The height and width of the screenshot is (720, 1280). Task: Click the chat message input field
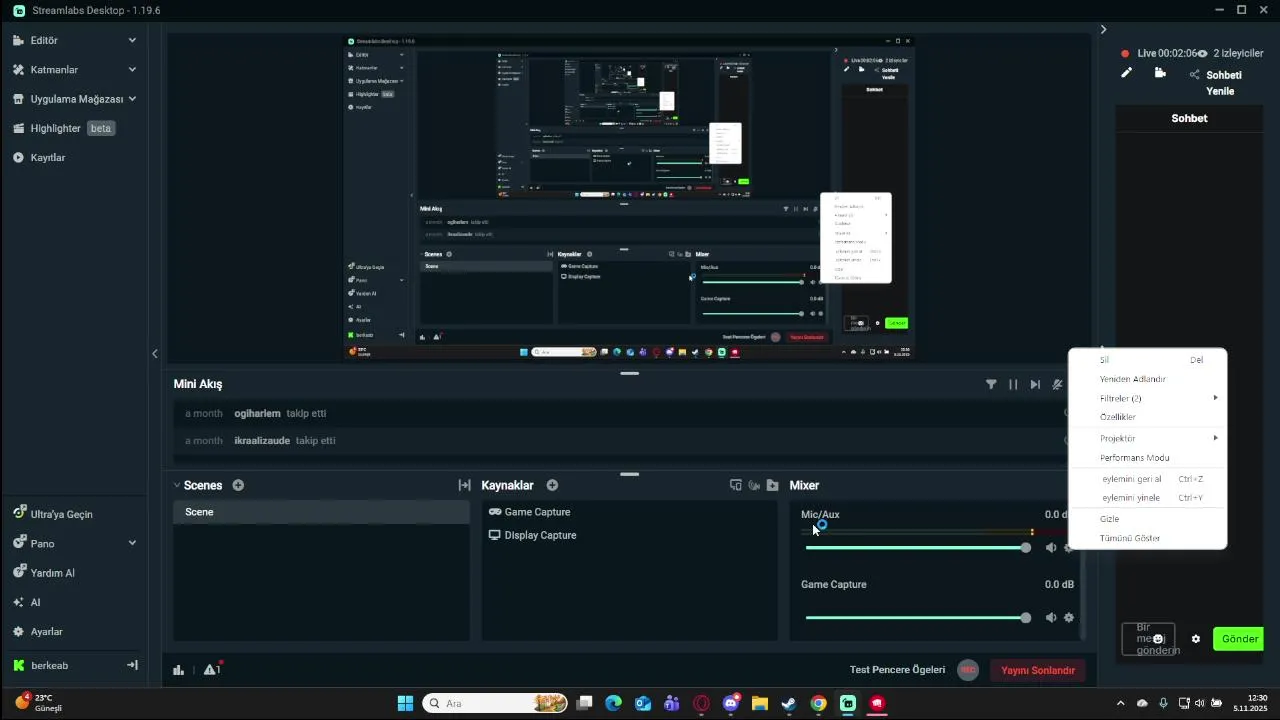click(x=1148, y=639)
